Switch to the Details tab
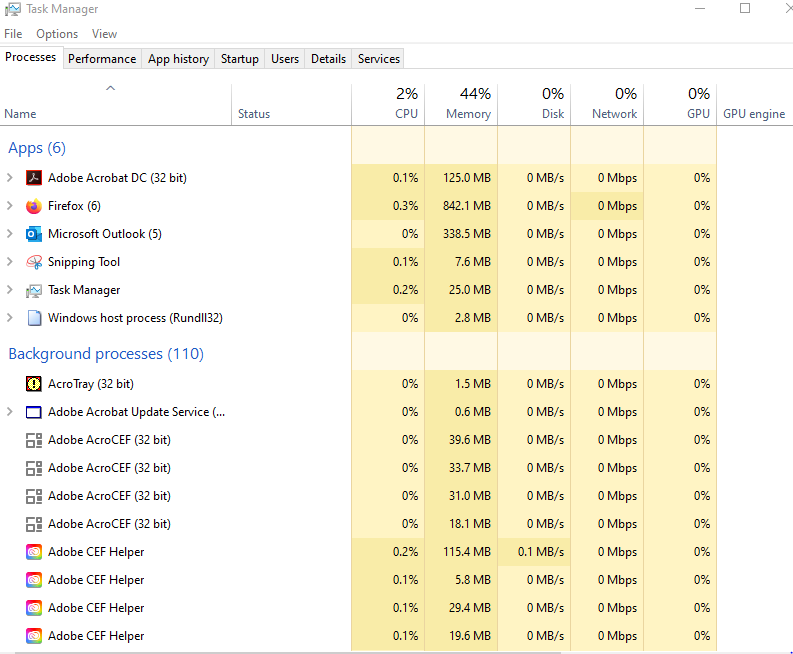Image resolution: width=793 pixels, height=654 pixels. (328, 59)
